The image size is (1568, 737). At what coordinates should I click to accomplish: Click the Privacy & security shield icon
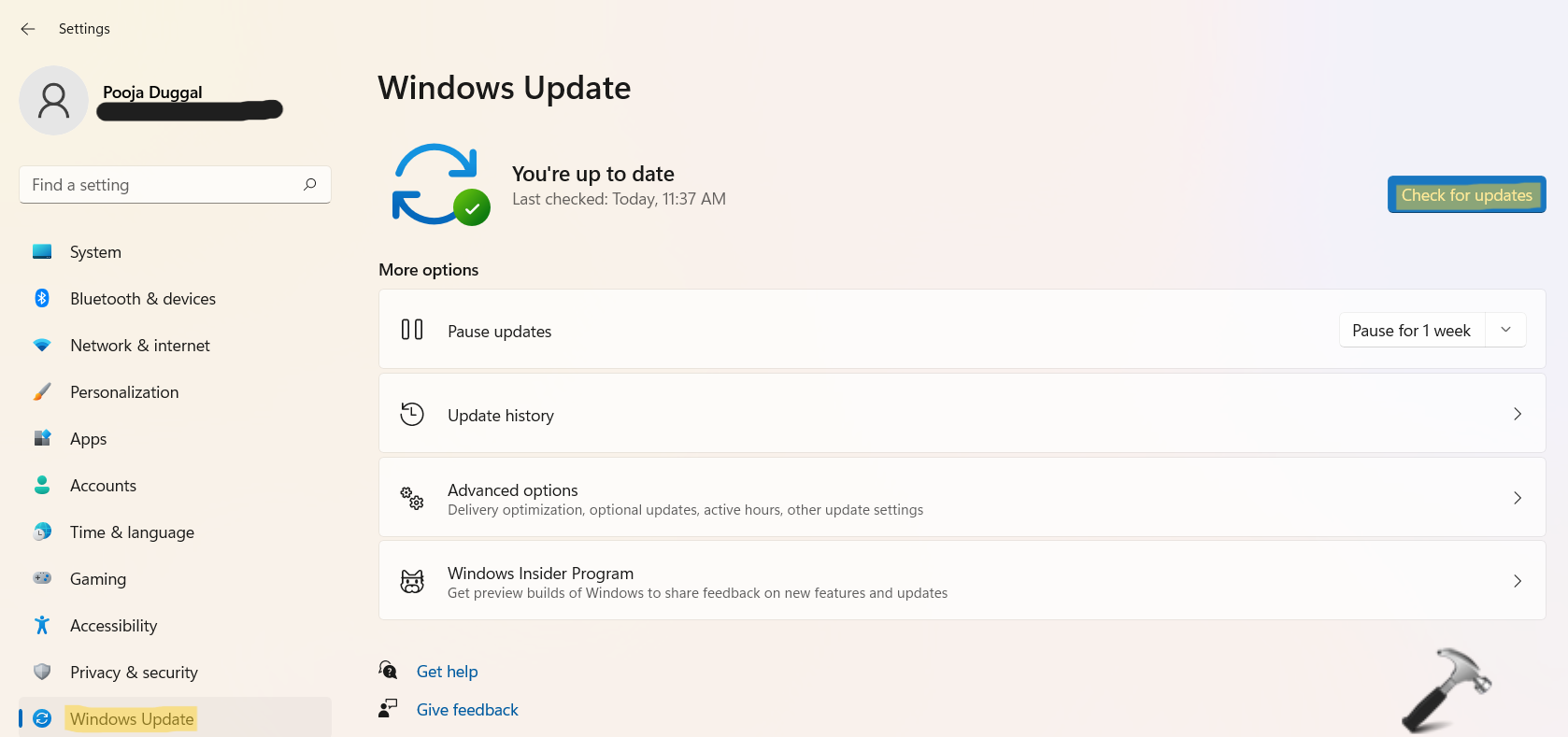(x=42, y=672)
